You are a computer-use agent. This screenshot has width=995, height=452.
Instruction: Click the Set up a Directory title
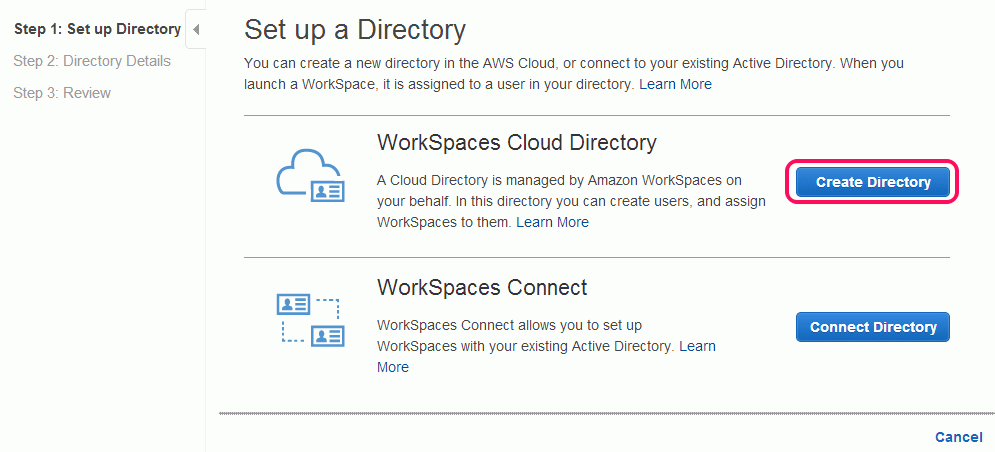pos(355,30)
